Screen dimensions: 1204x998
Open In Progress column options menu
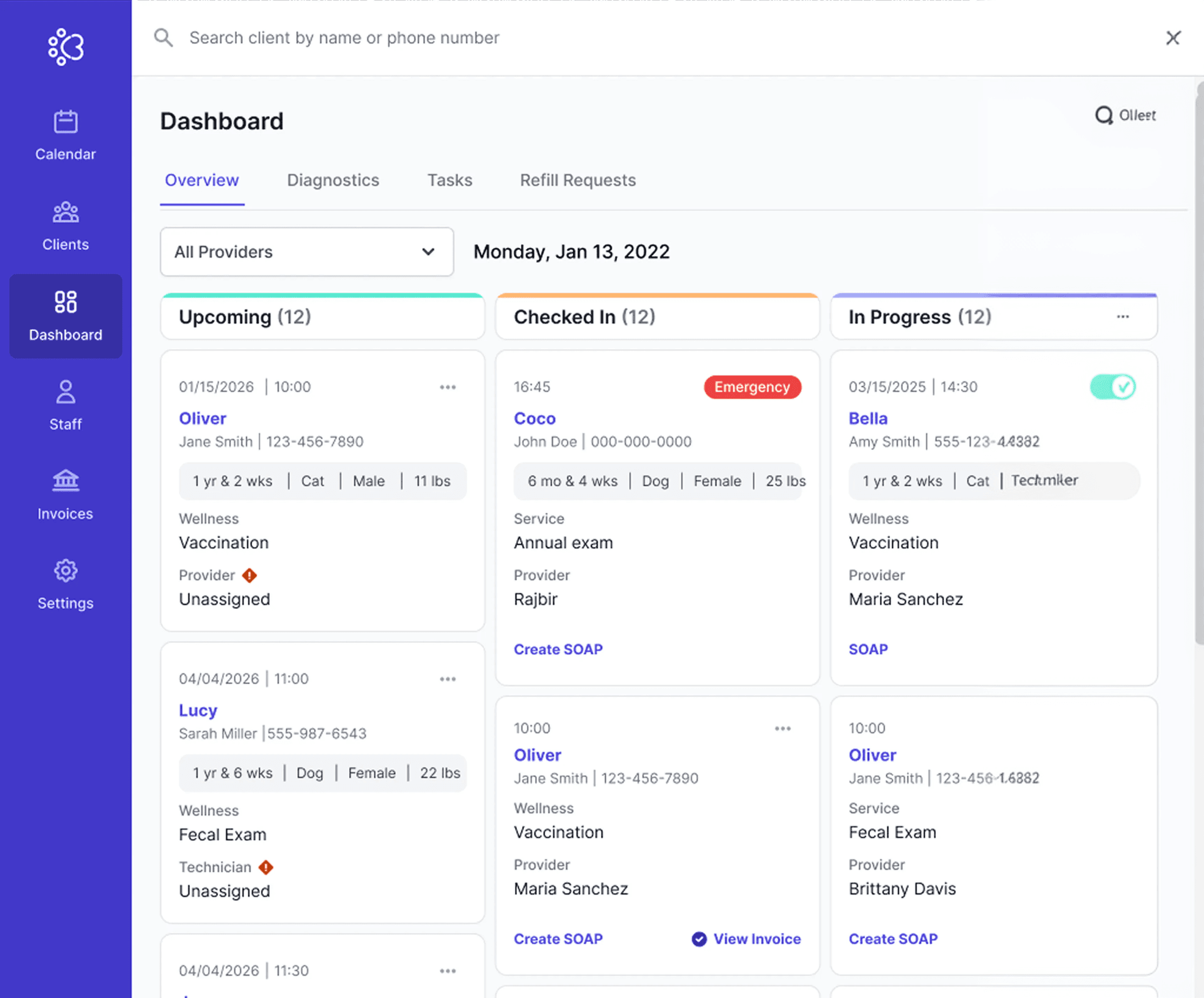point(1123,316)
